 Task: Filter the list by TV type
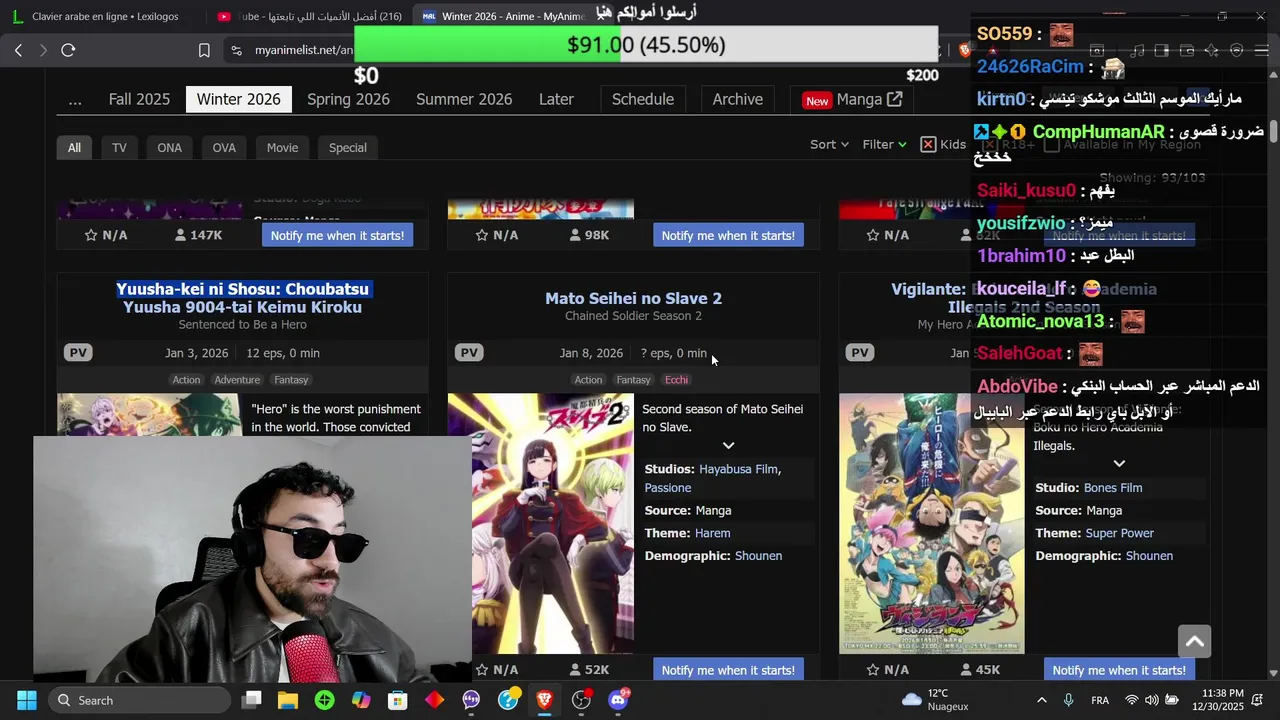click(x=119, y=147)
